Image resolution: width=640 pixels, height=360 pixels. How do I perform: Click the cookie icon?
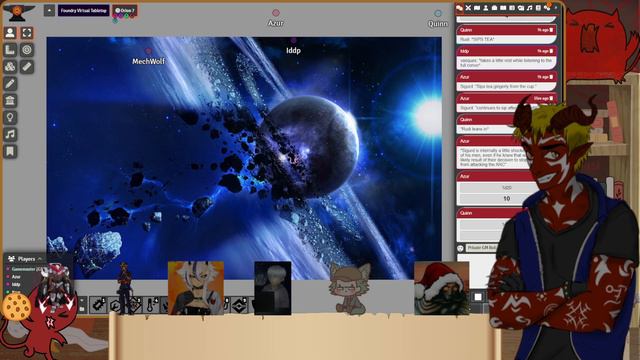pyautogui.click(x=16, y=306)
